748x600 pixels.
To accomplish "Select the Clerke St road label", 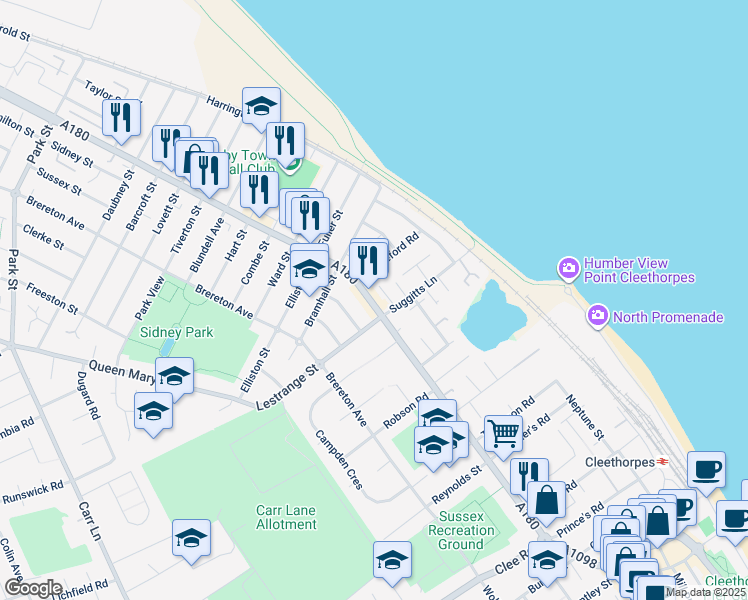I will point(43,237).
